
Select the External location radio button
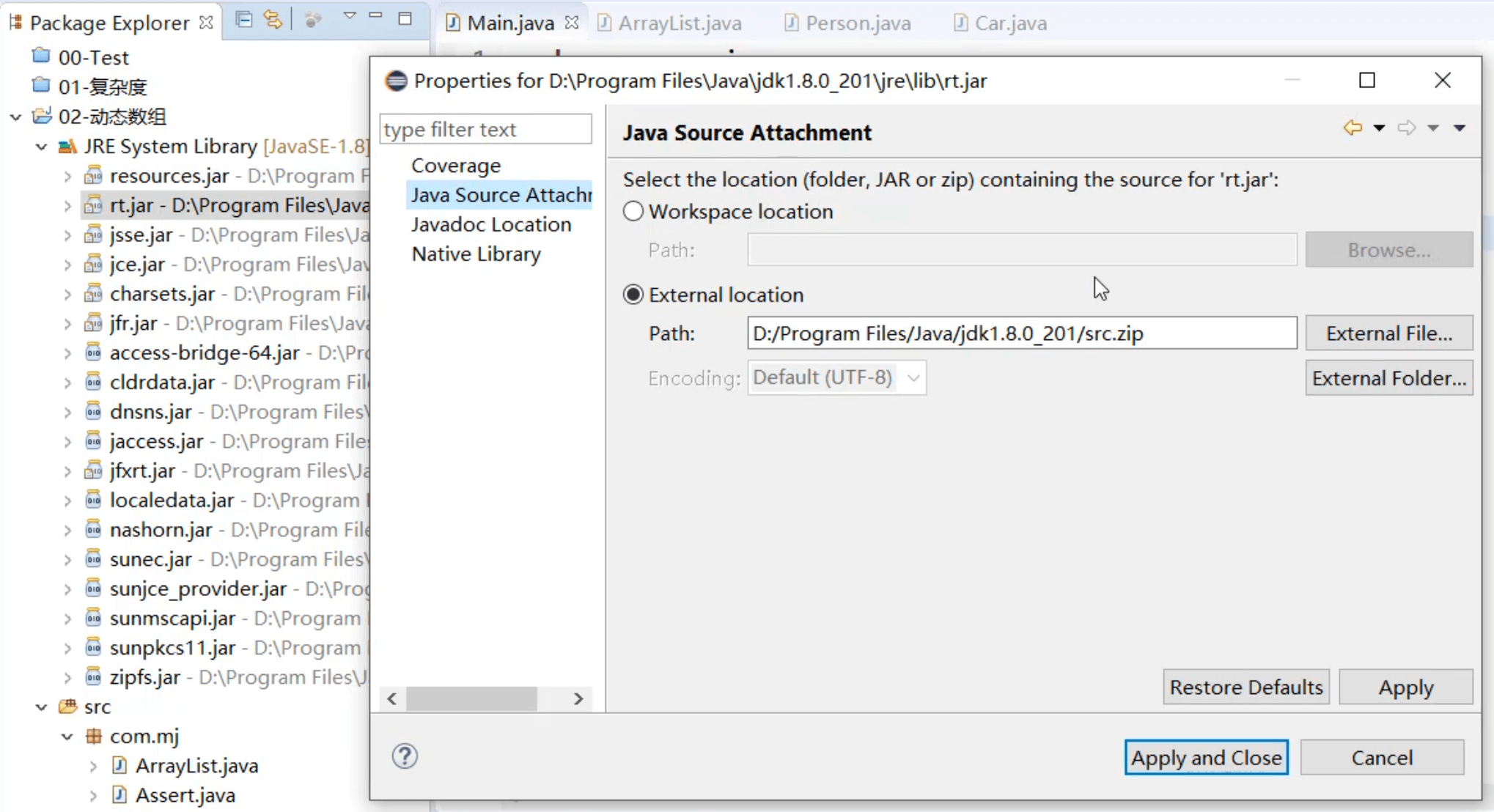coord(633,295)
